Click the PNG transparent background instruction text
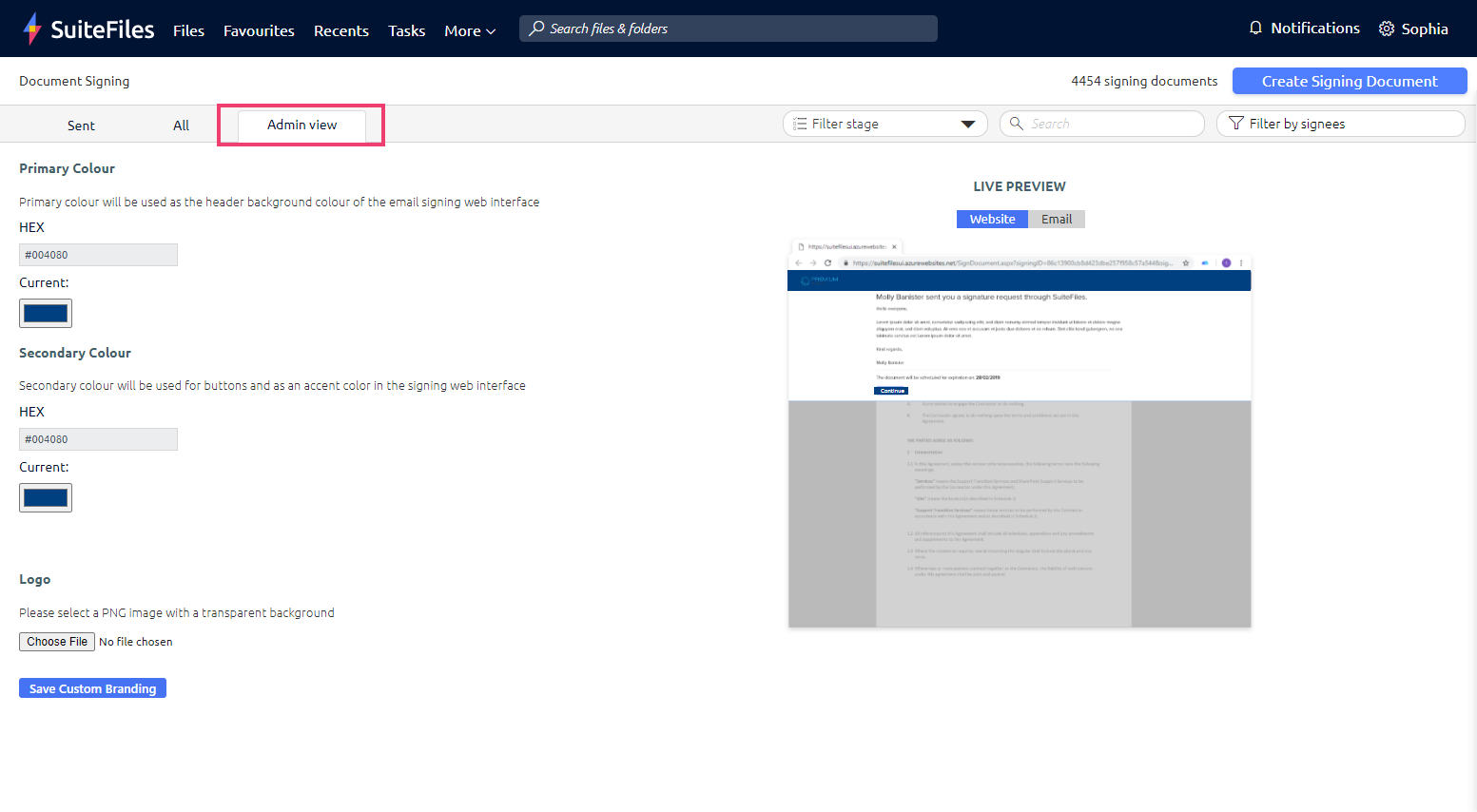The image size is (1477, 812). click(x=177, y=612)
